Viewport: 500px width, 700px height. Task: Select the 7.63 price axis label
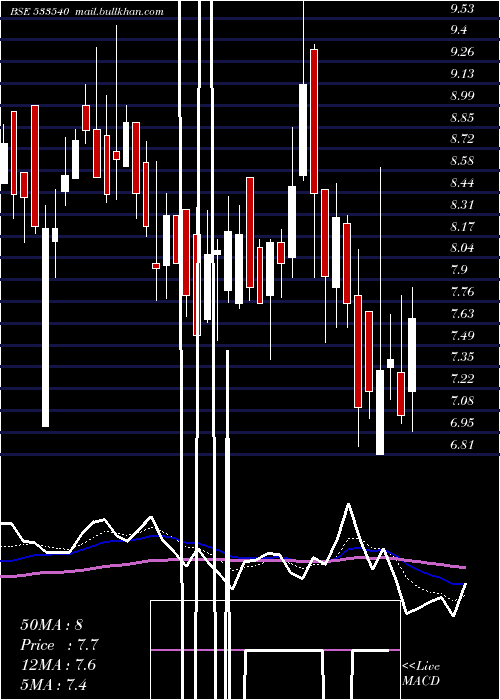click(462, 313)
